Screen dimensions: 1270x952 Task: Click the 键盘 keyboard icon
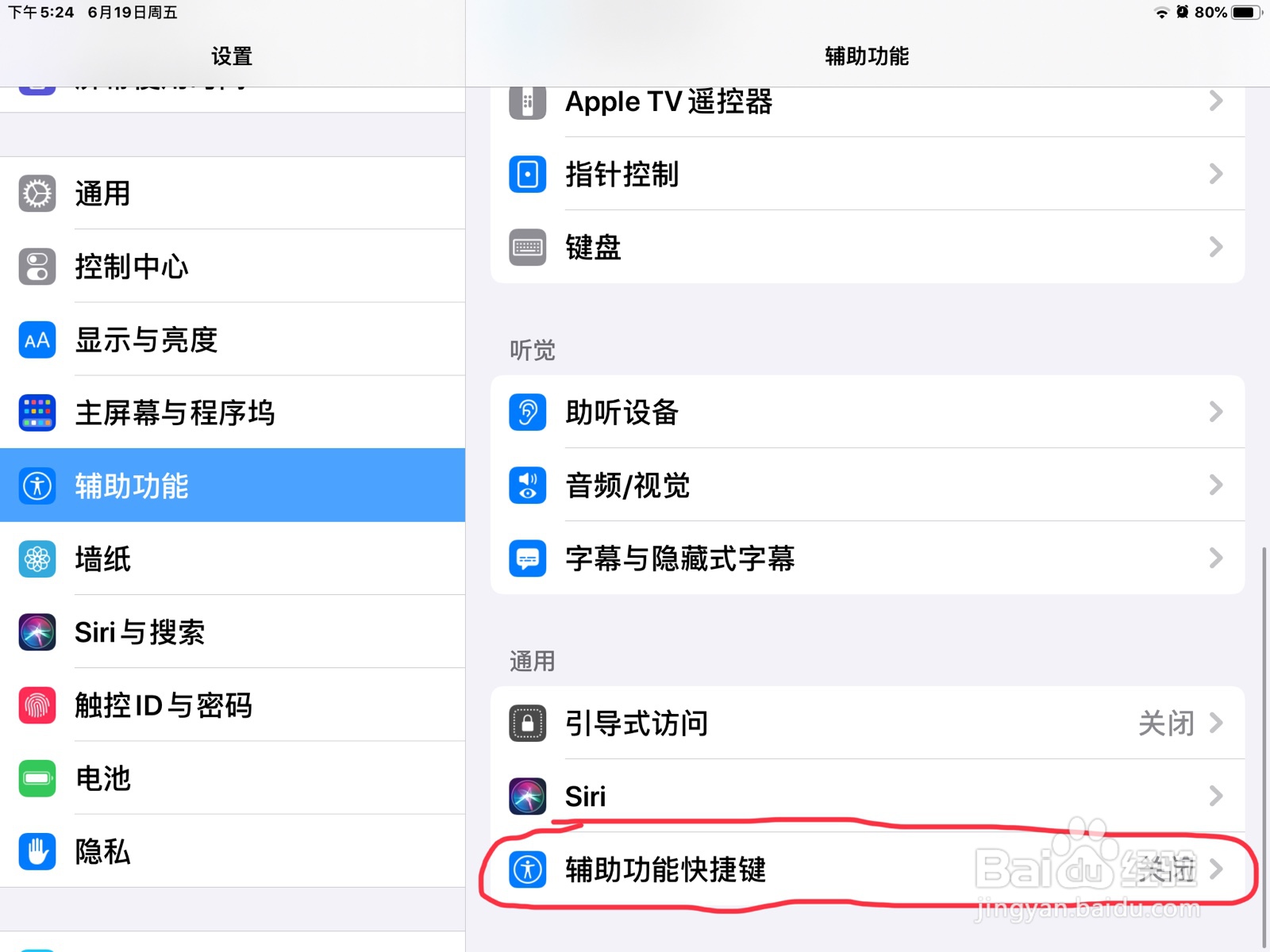point(526,248)
